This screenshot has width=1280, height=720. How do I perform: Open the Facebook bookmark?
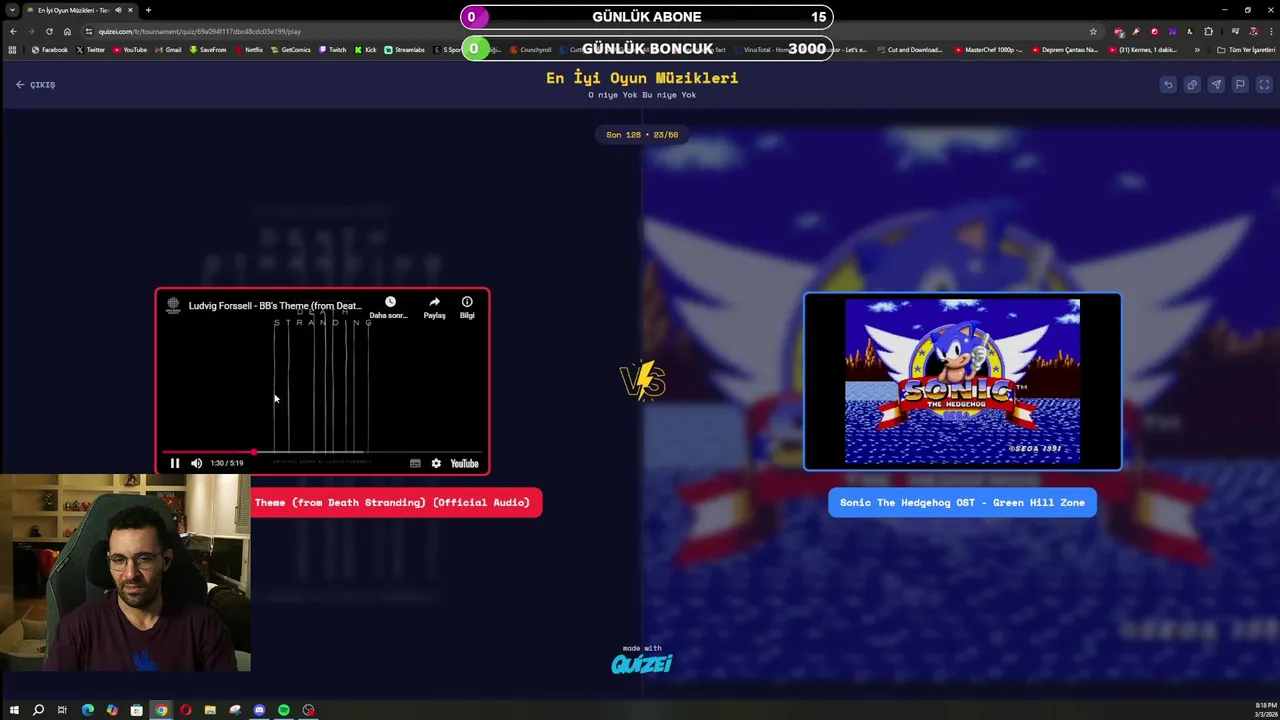point(50,50)
